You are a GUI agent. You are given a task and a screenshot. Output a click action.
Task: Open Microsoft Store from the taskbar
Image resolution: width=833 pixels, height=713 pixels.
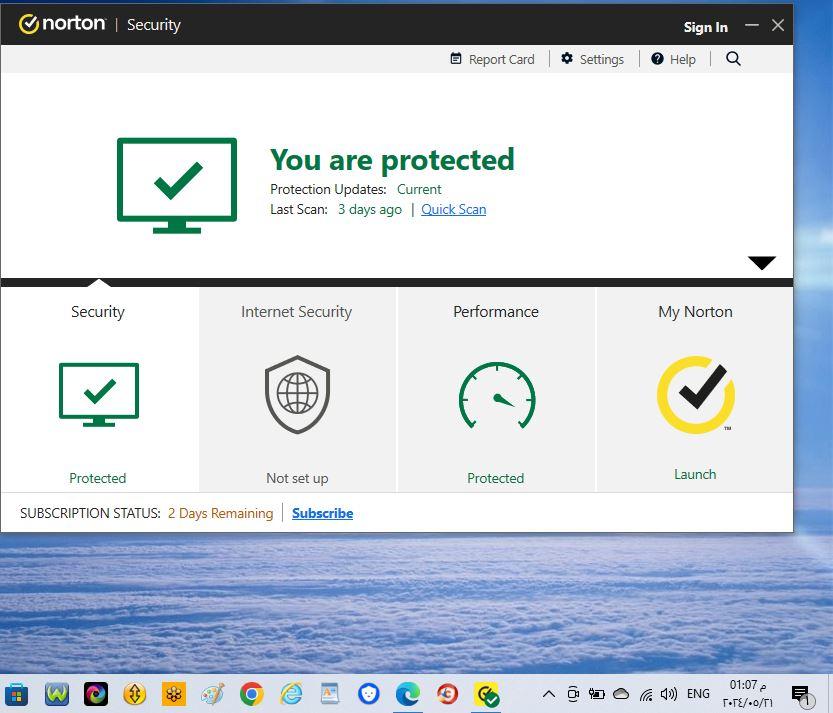16,694
